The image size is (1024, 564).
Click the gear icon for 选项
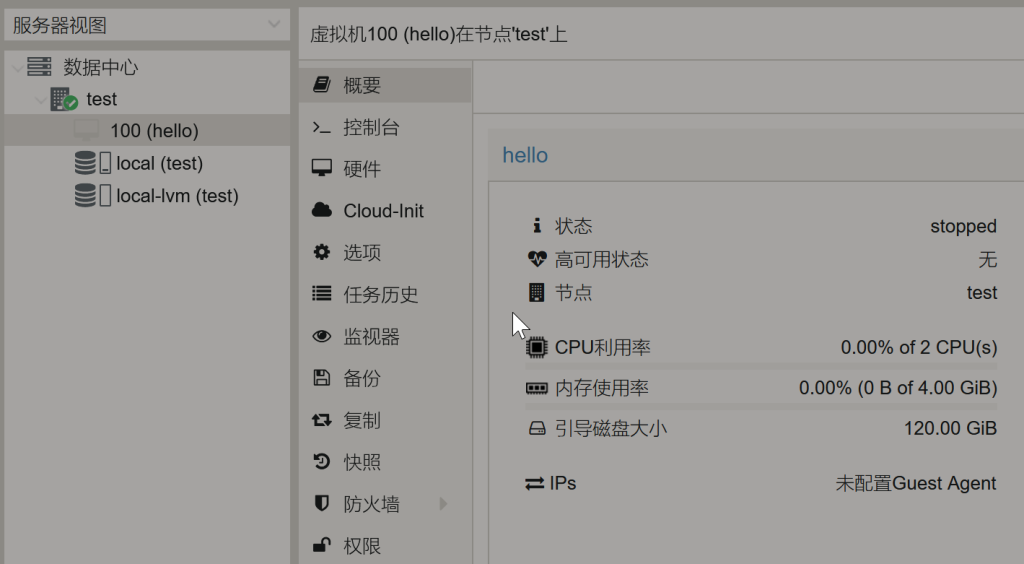pyautogui.click(x=321, y=253)
